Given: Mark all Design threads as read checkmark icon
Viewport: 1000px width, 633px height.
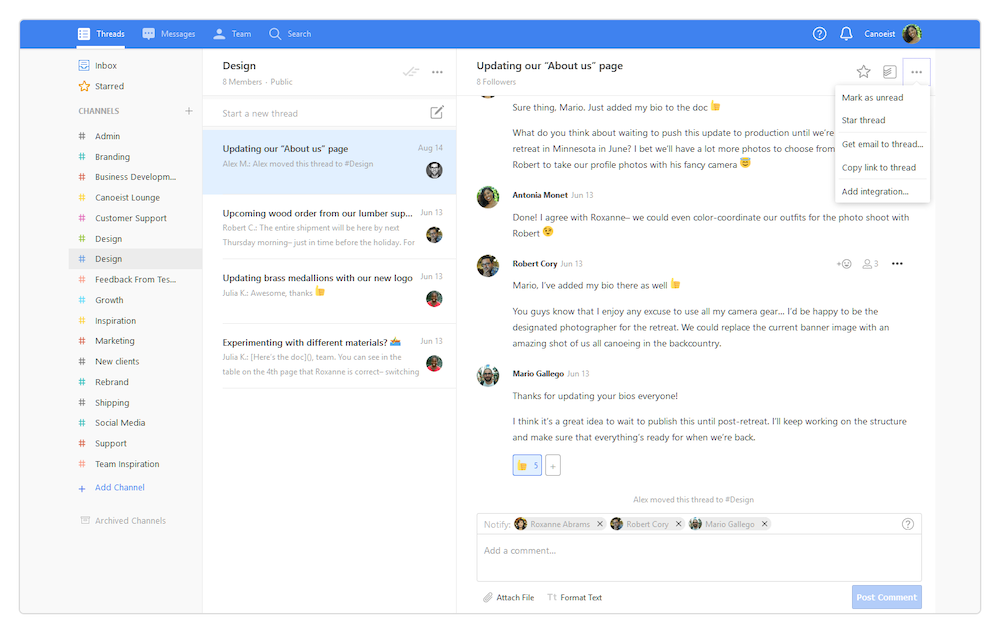Looking at the screenshot, I should click(x=411, y=72).
